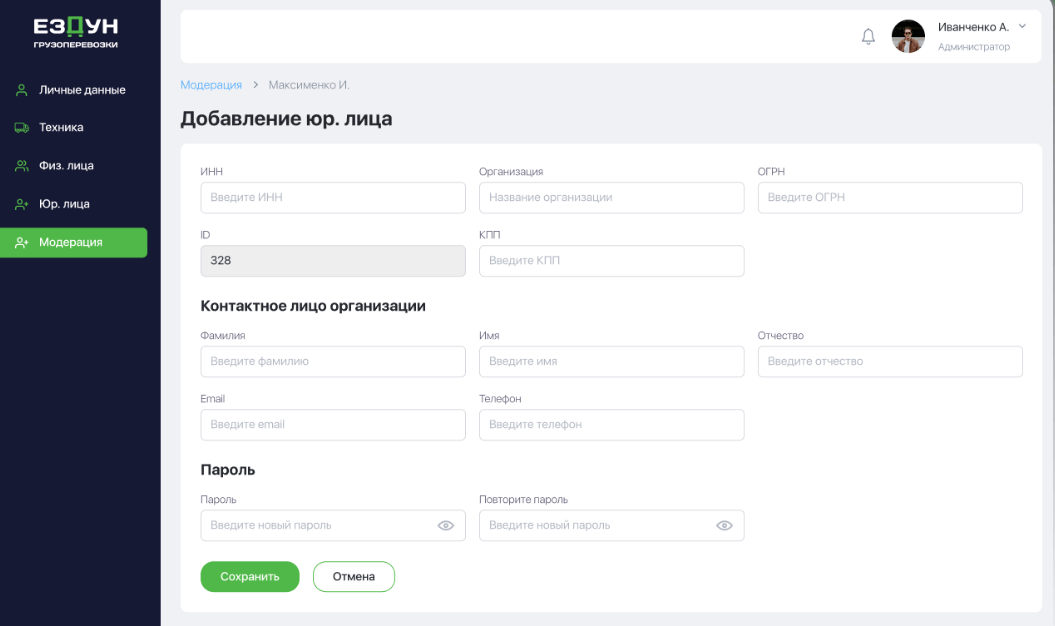Click the ЕЗДУН Грузоперевозки logo

(76, 33)
